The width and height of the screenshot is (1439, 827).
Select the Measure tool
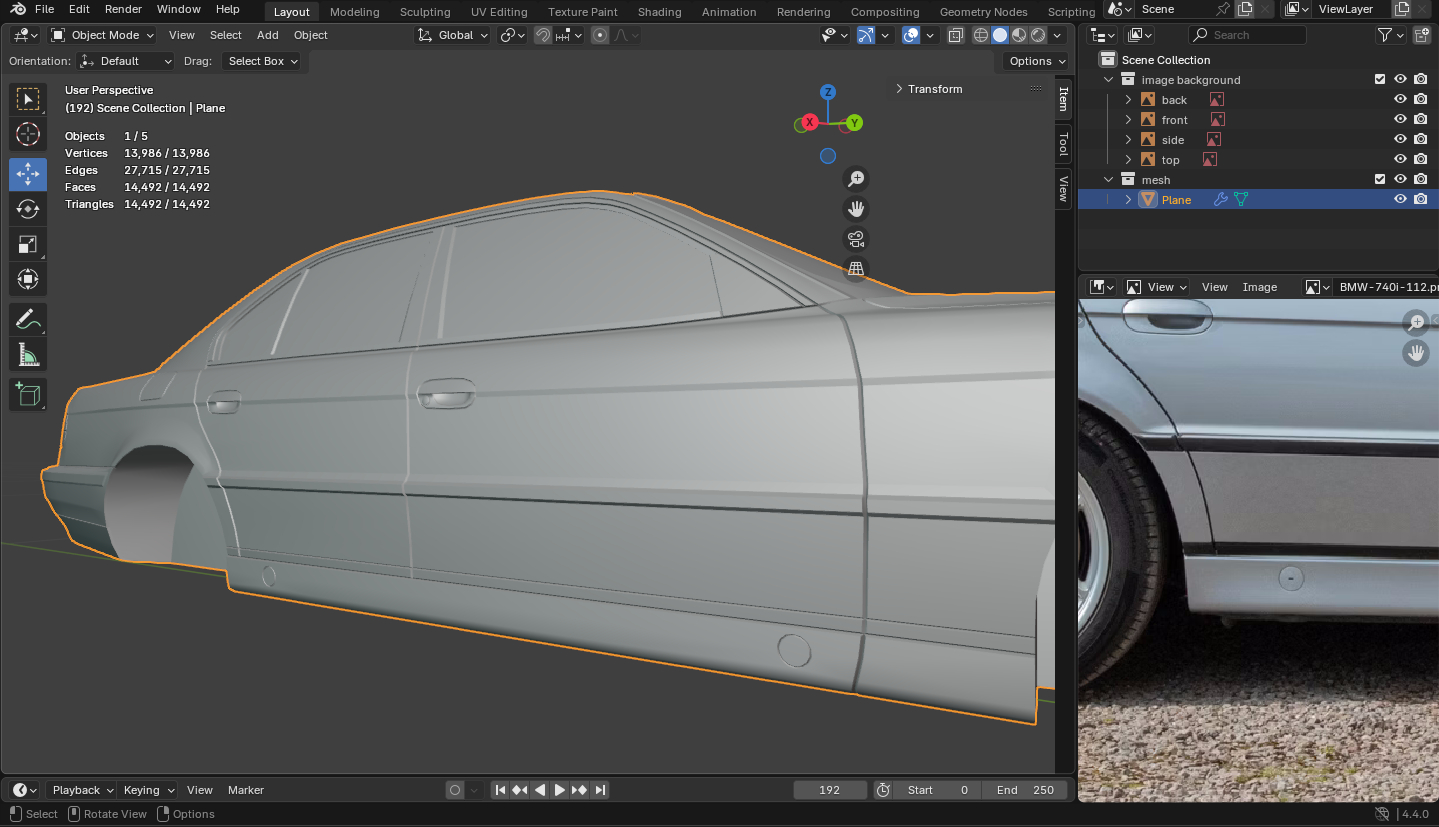click(x=28, y=355)
